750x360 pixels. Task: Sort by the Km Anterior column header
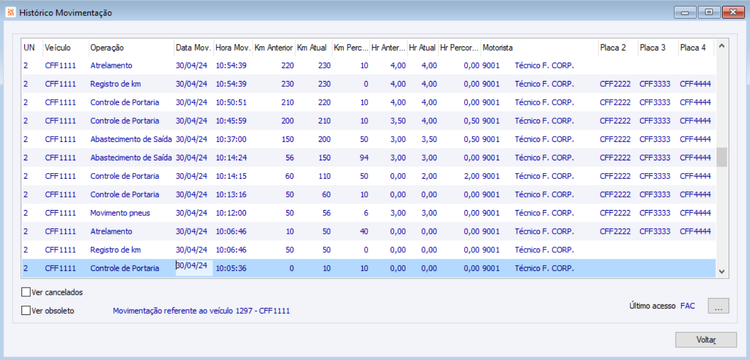click(x=274, y=48)
